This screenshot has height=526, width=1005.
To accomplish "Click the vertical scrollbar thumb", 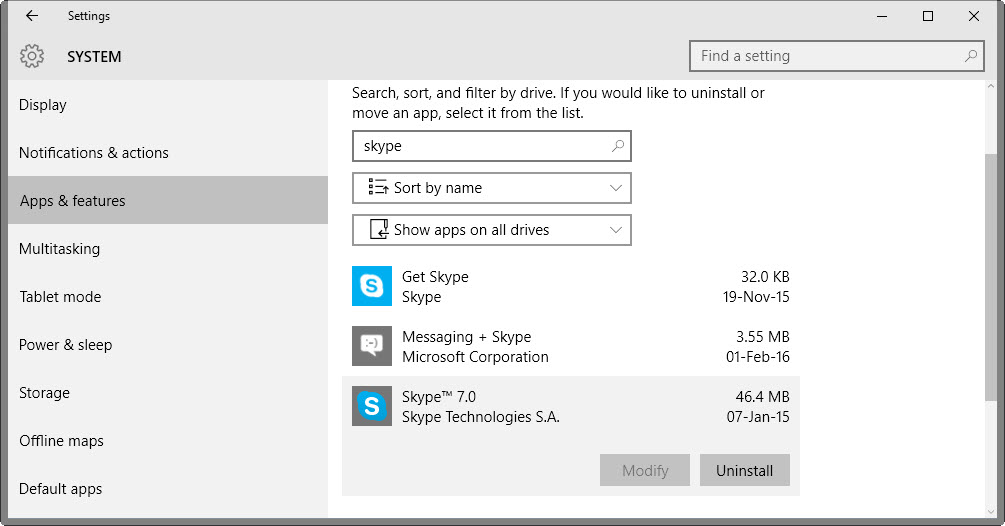I will click(991, 277).
